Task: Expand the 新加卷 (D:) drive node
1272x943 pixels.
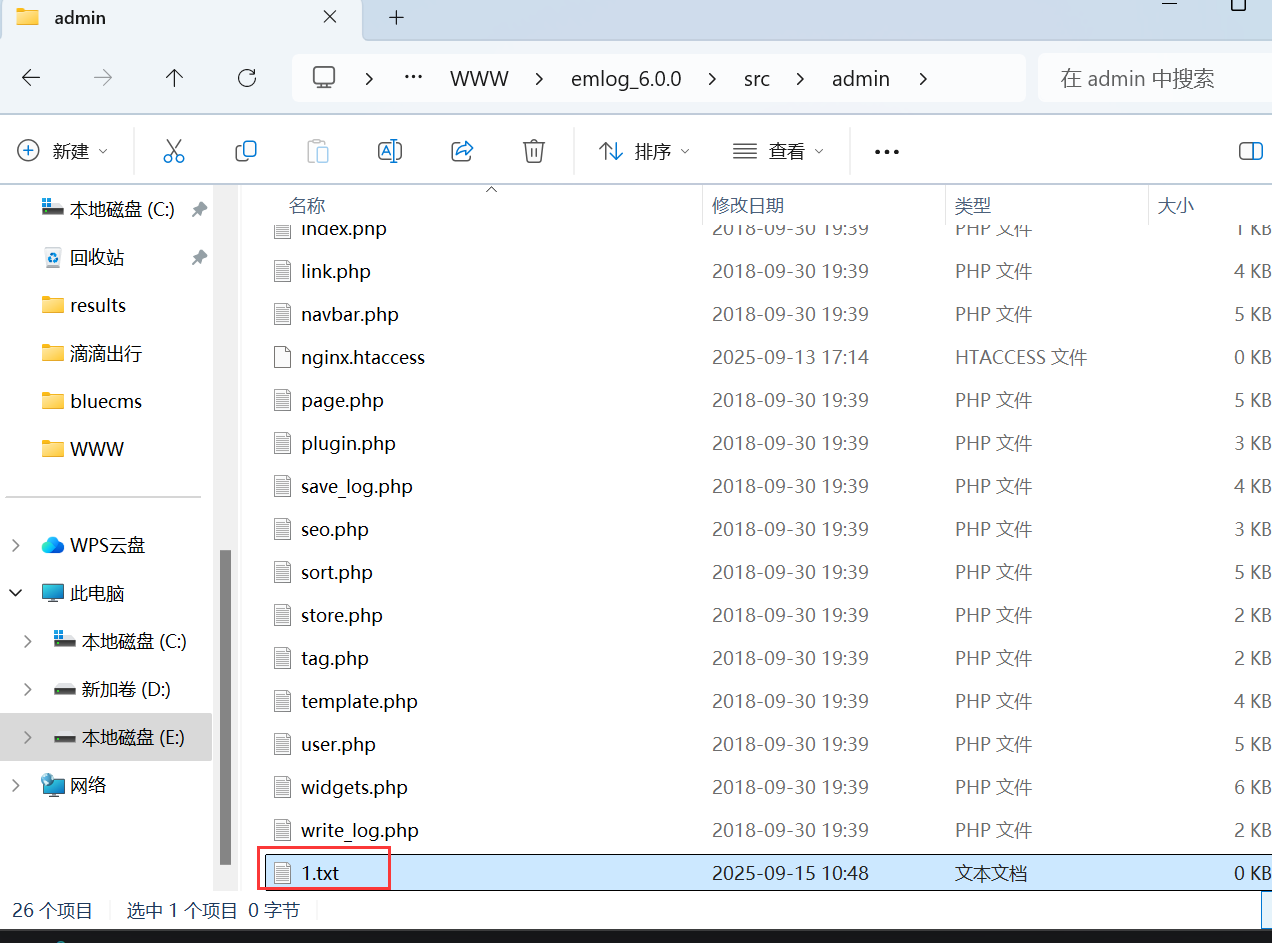Action: click(28, 690)
